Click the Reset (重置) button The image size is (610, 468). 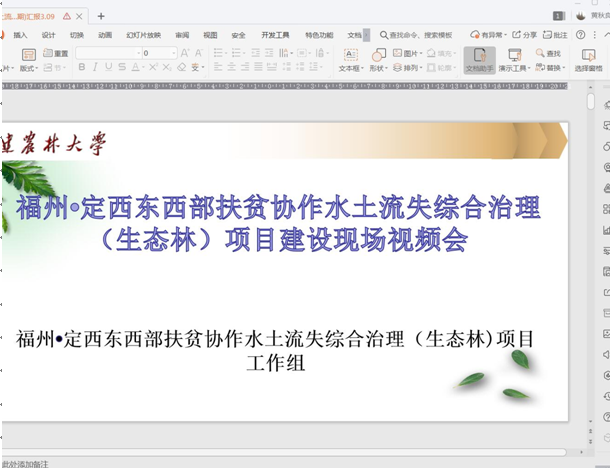(x=56, y=53)
